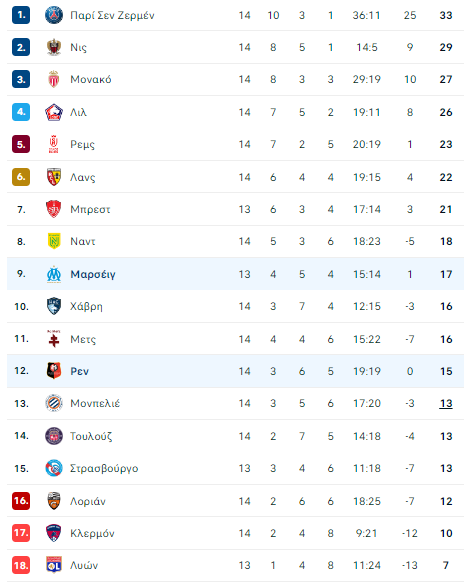Click the Nice club logo

pyautogui.click(x=54, y=47)
